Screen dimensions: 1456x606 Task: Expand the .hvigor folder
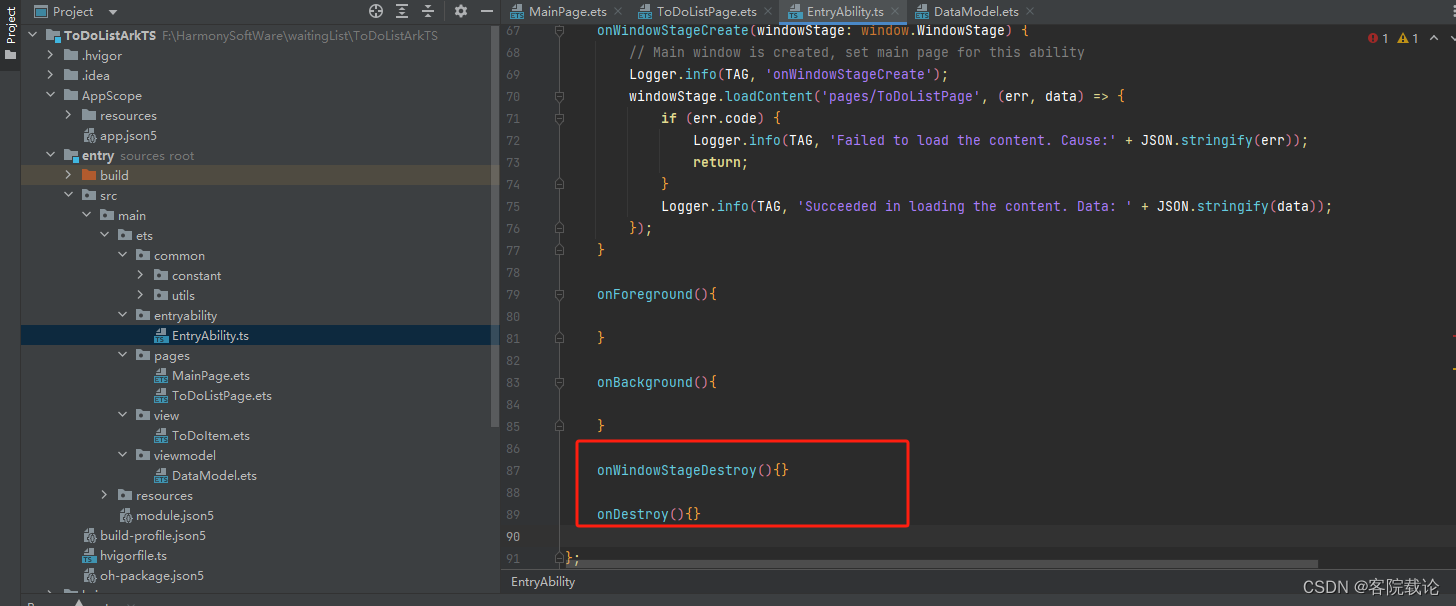coord(51,55)
